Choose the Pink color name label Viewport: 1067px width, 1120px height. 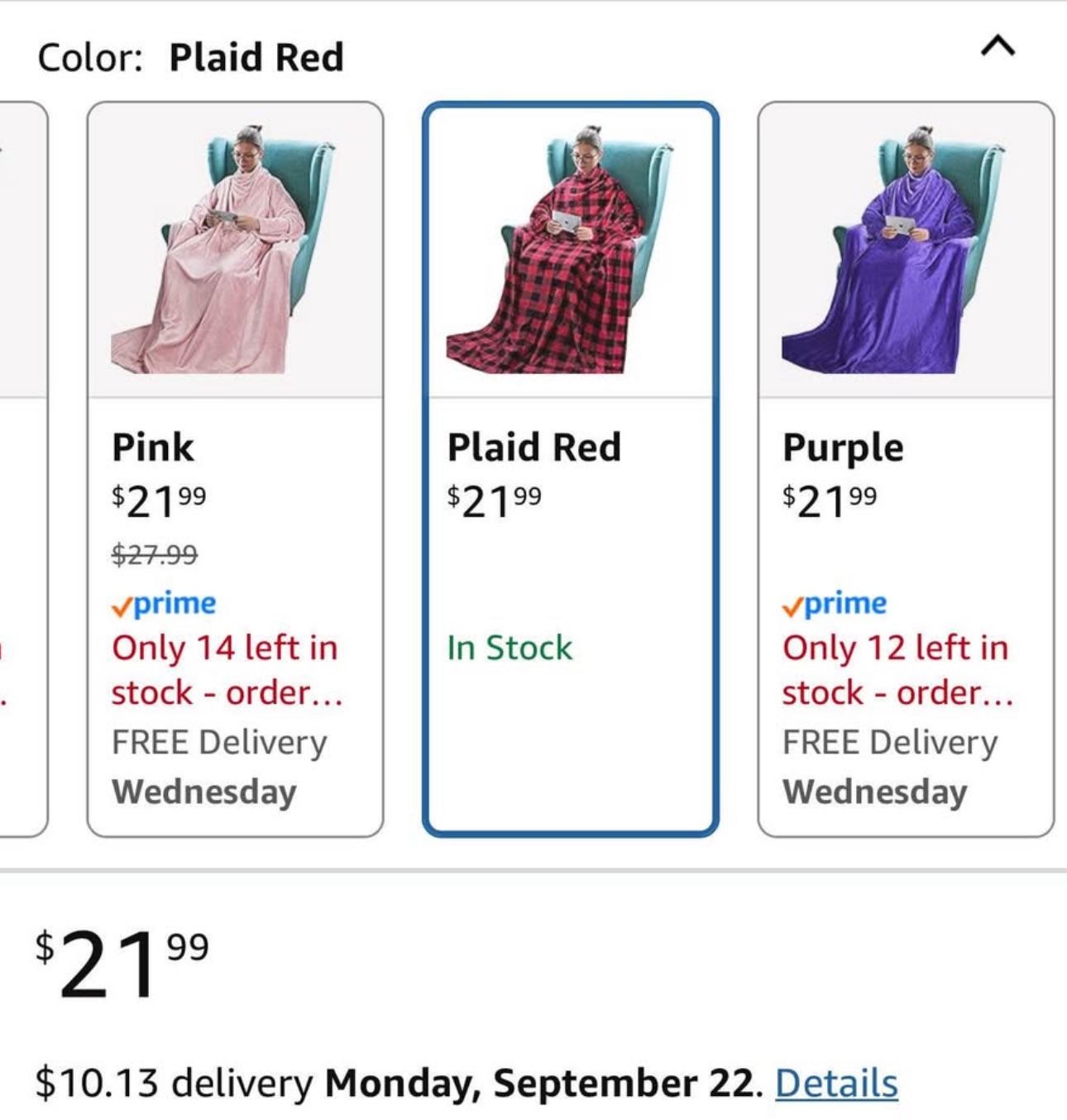pos(153,448)
